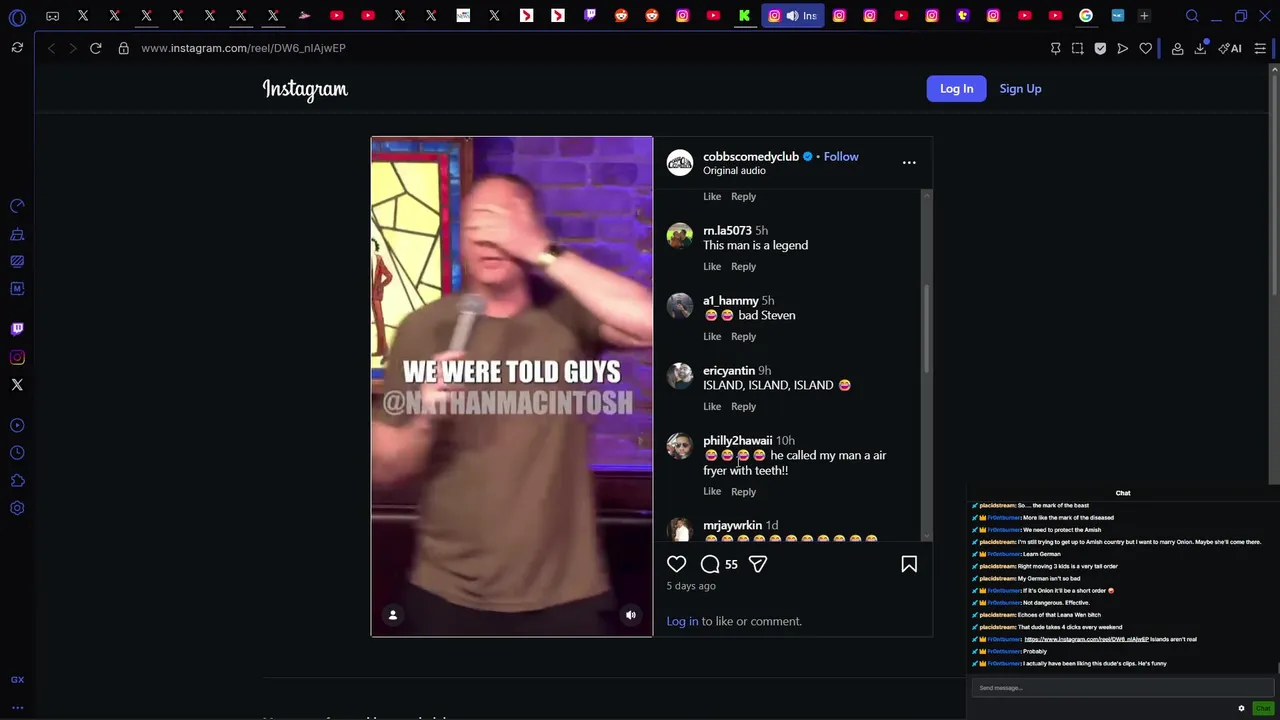Open the X sidebar panel
The width and height of the screenshot is (1280, 720).
click(x=17, y=385)
